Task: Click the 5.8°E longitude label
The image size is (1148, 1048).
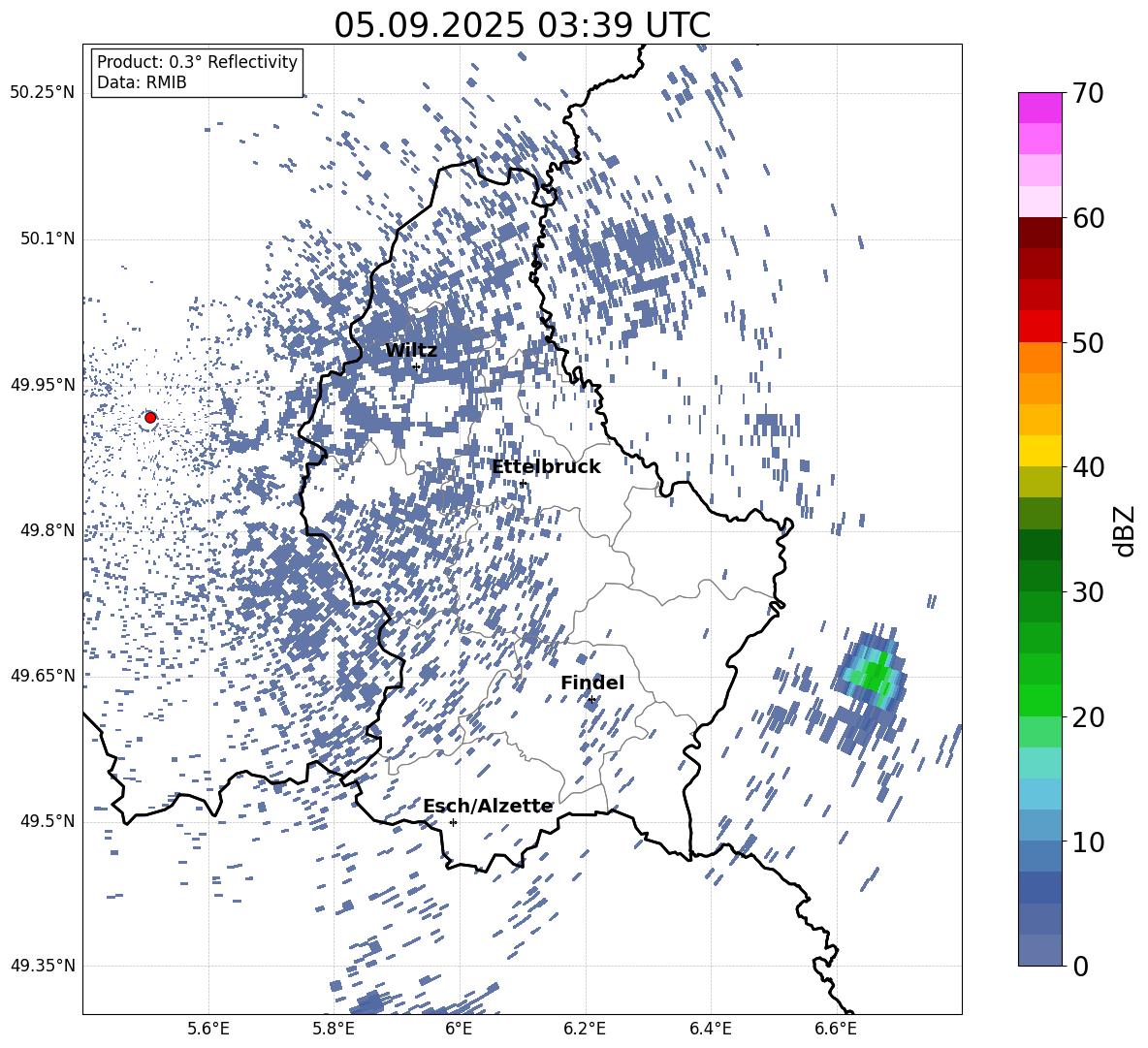Action: (334, 1029)
